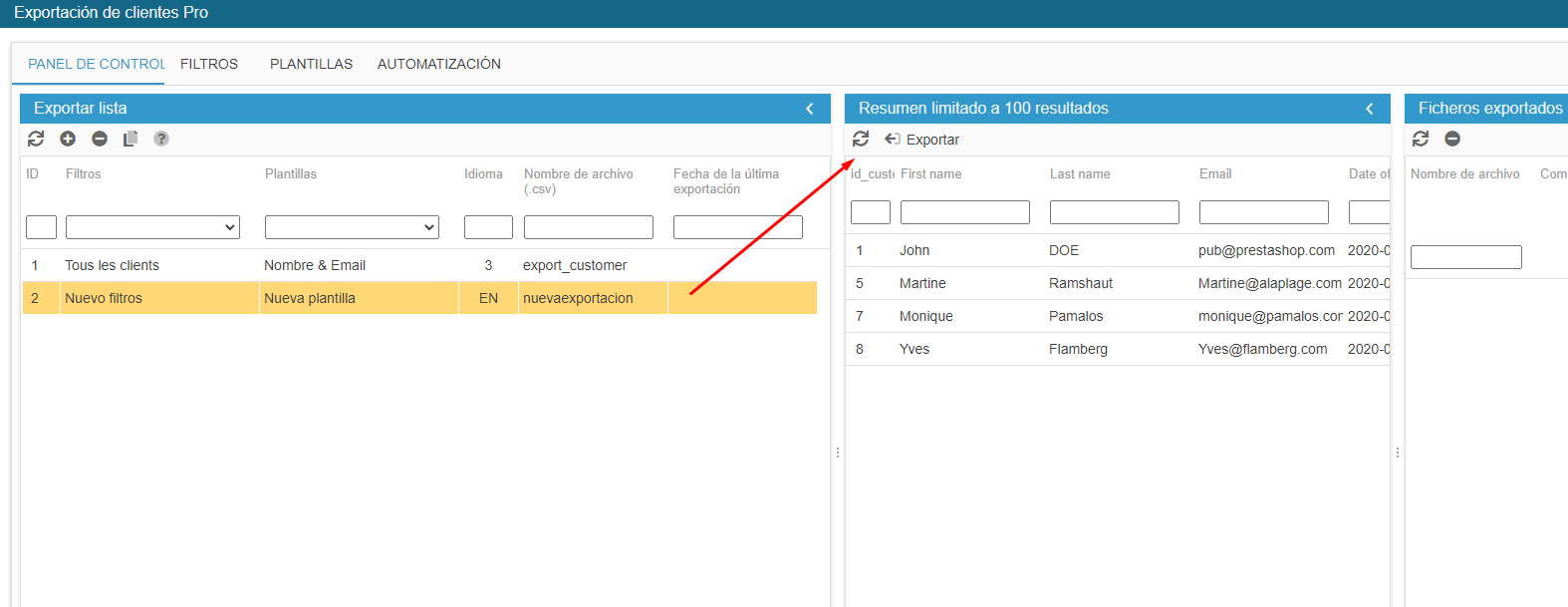Switch to the FILTROS tab
The image size is (1568, 607).
pyautogui.click(x=209, y=64)
